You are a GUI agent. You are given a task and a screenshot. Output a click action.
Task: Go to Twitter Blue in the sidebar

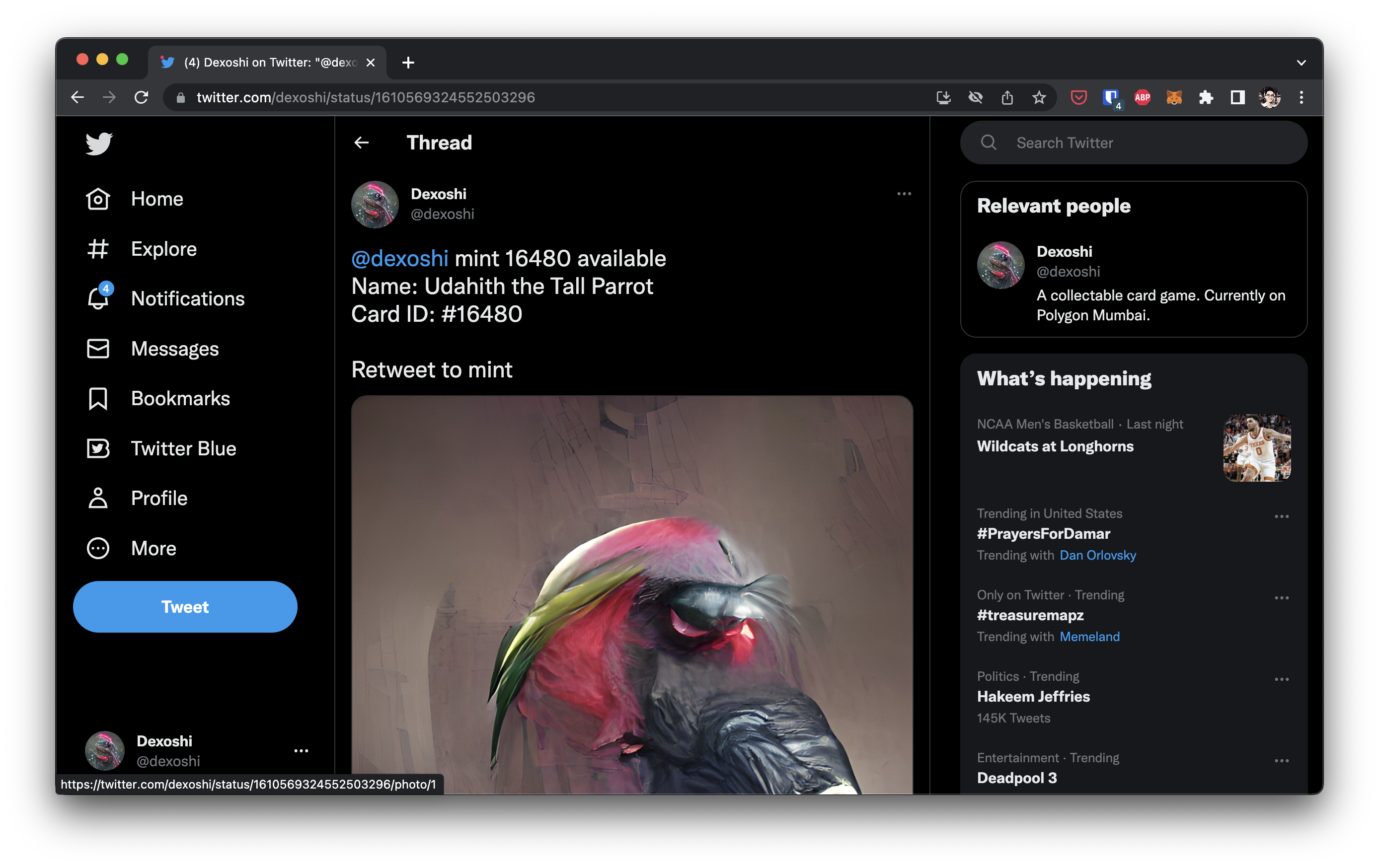pyautogui.click(x=183, y=448)
